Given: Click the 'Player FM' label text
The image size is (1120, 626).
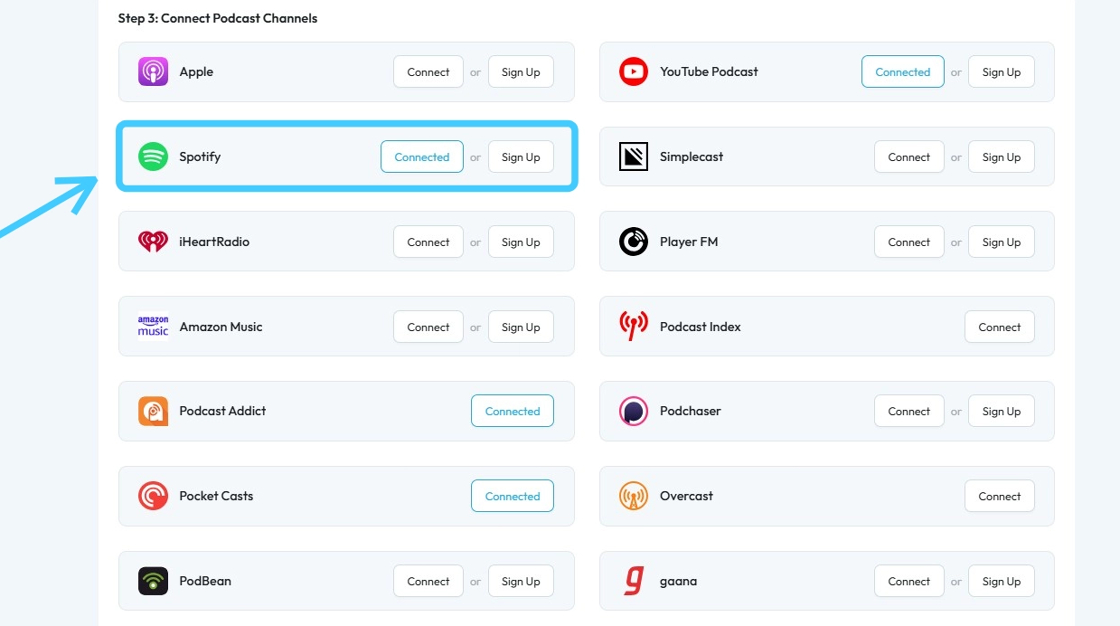Looking at the screenshot, I should (689, 242).
